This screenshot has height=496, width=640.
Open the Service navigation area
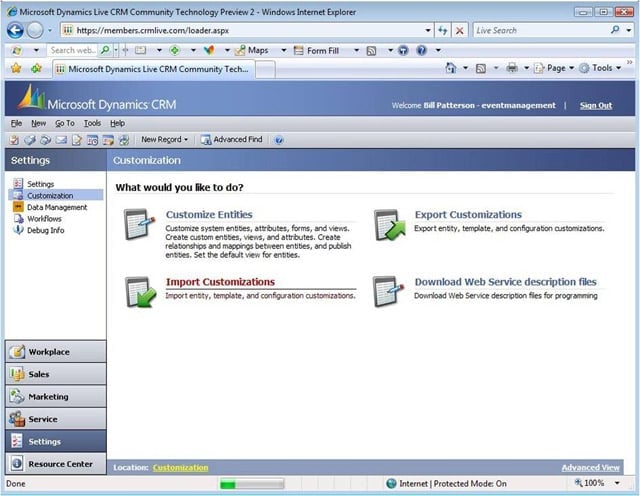click(x=56, y=419)
